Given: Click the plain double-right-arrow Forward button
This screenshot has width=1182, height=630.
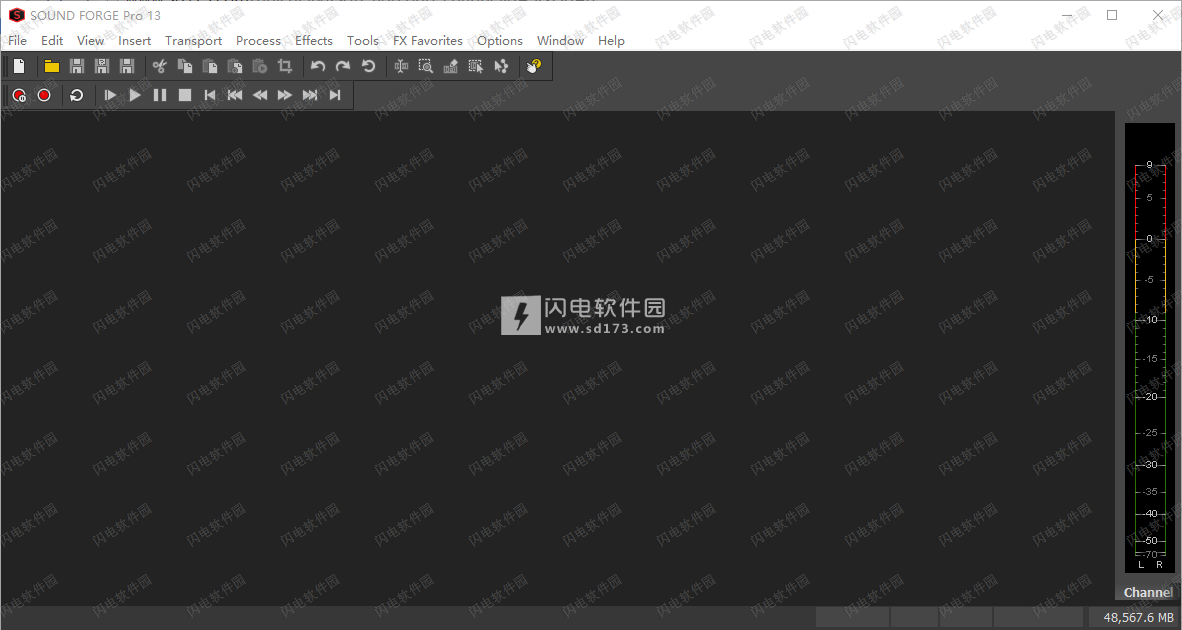Looking at the screenshot, I should point(284,95).
